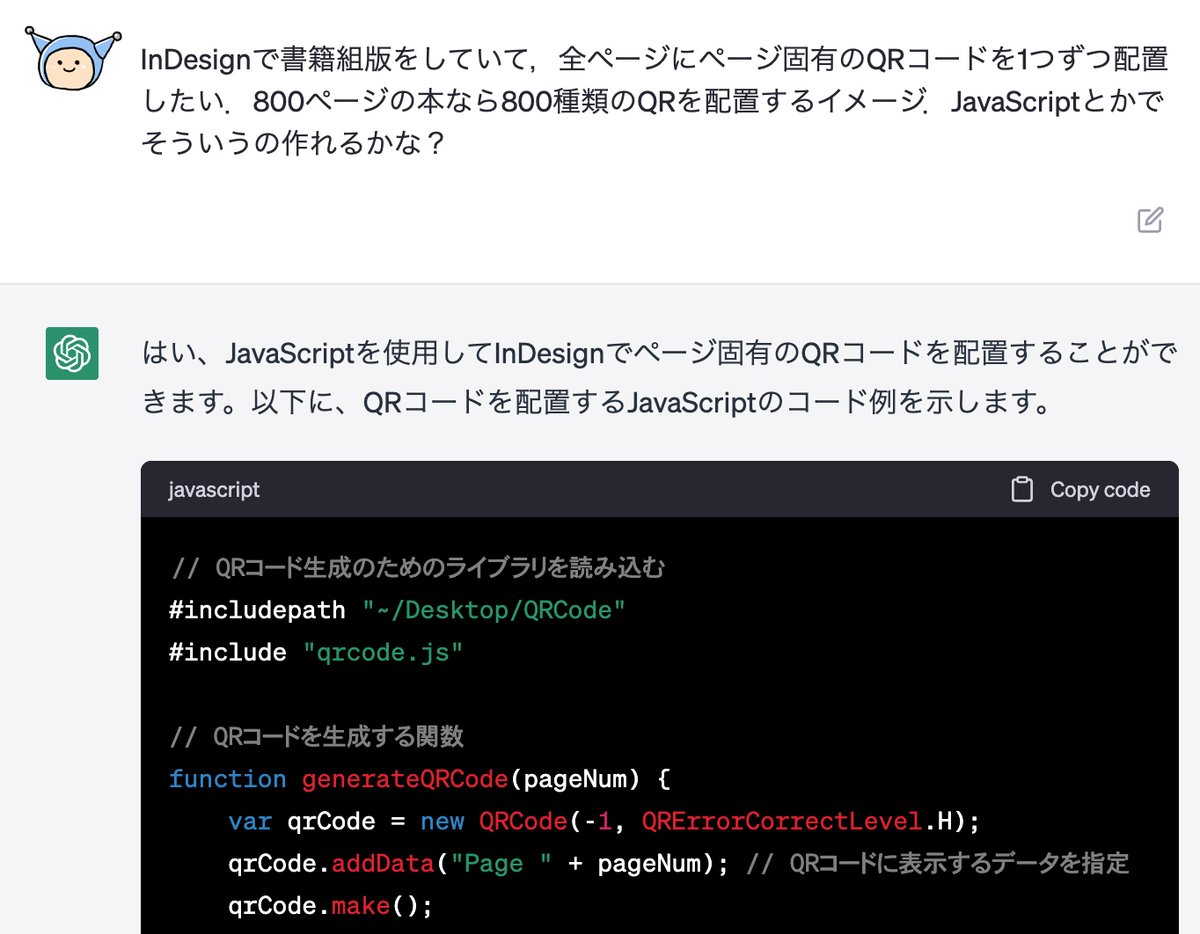This screenshot has width=1200, height=934.
Task: Click the comment QRコードに表示するデータを指定
Action: coord(938,862)
